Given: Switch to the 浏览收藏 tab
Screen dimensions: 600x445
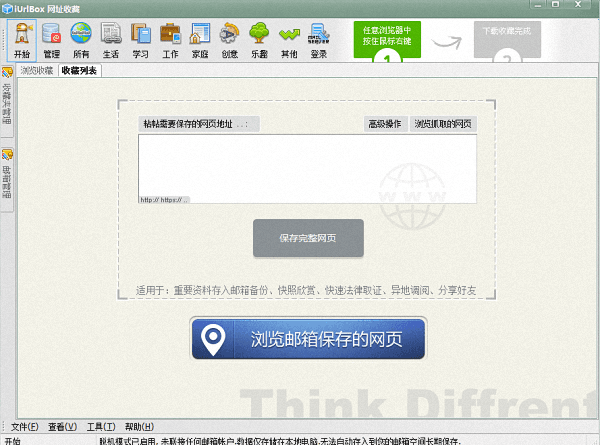Looking at the screenshot, I should tap(37, 71).
